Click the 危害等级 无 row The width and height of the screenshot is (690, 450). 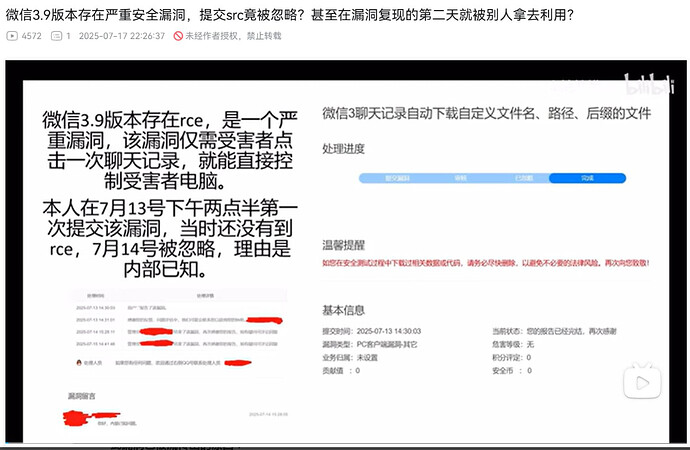coord(513,344)
